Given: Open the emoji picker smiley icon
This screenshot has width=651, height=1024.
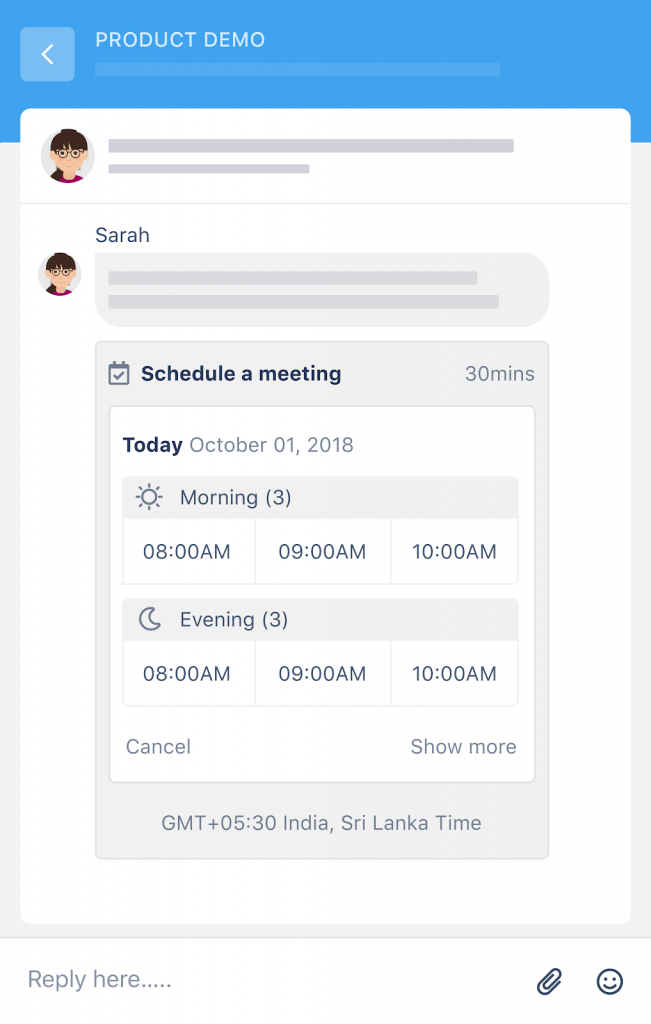Looking at the screenshot, I should pyautogui.click(x=609, y=981).
